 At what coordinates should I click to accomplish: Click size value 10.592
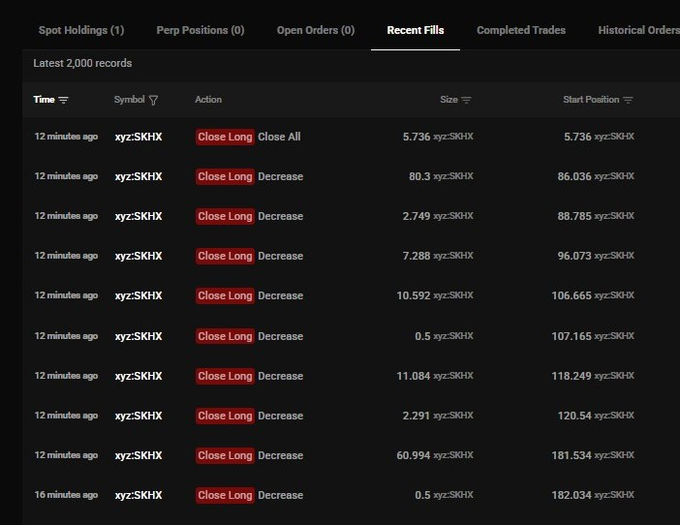(x=413, y=296)
